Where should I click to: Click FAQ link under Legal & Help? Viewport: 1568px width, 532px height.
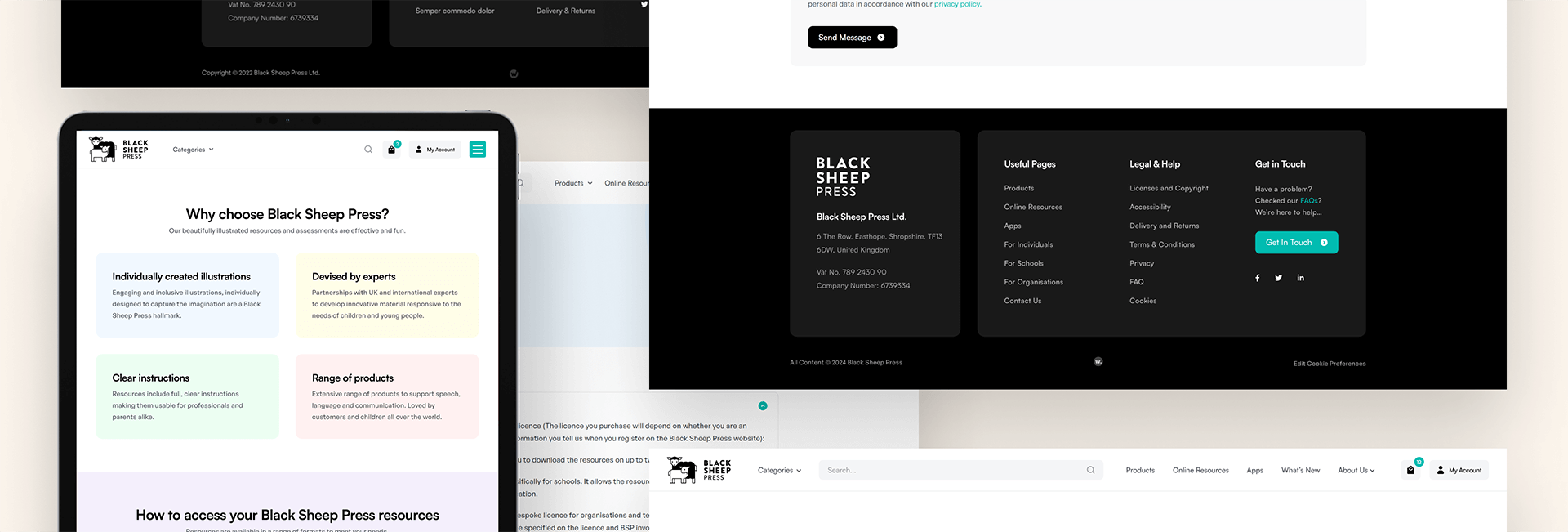pos(1137,282)
